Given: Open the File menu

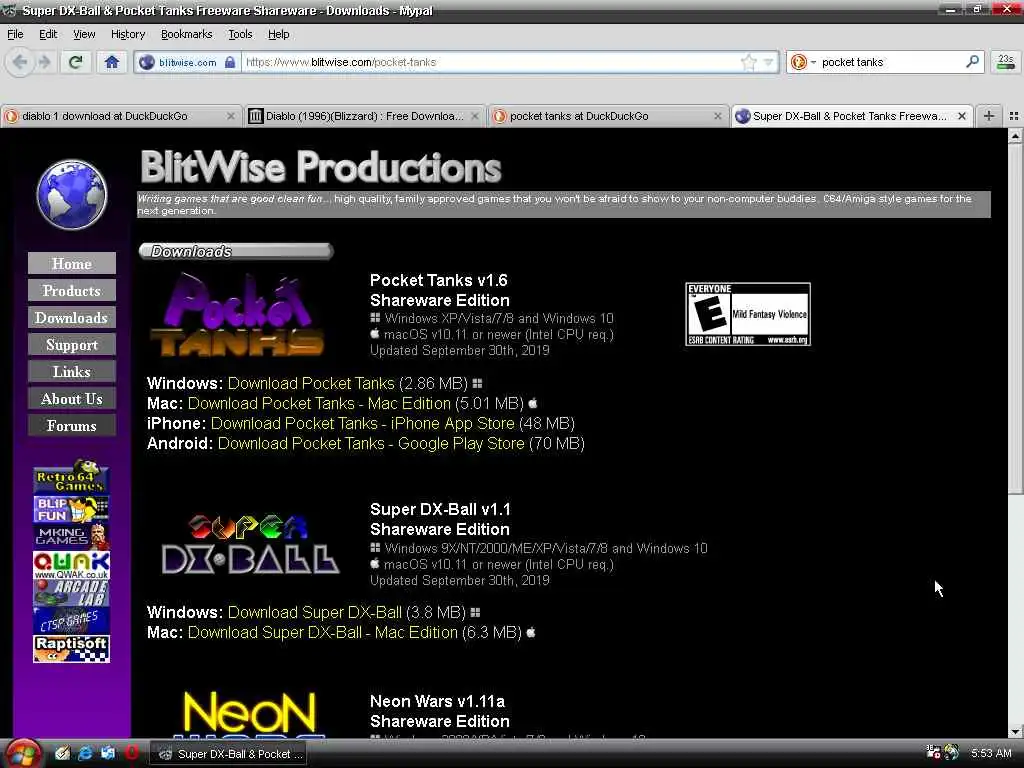Looking at the screenshot, I should click(x=15, y=34).
